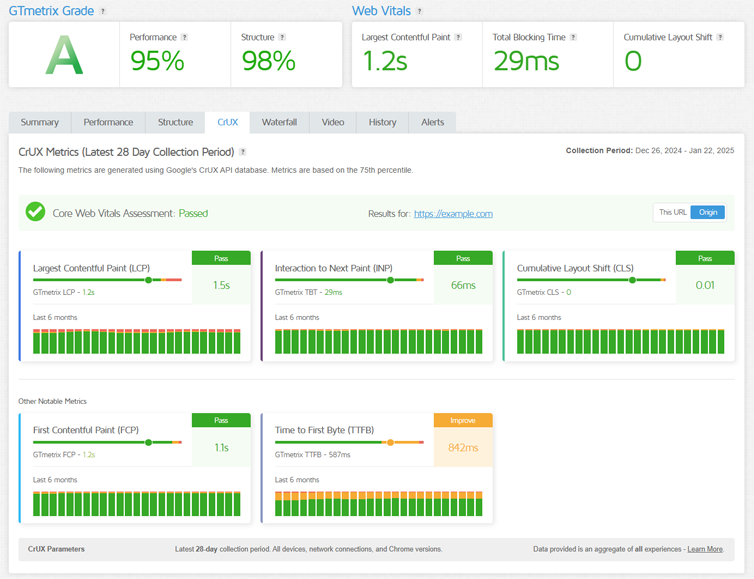
Task: Click the 29ms Total Blocking Time value
Action: point(527,61)
